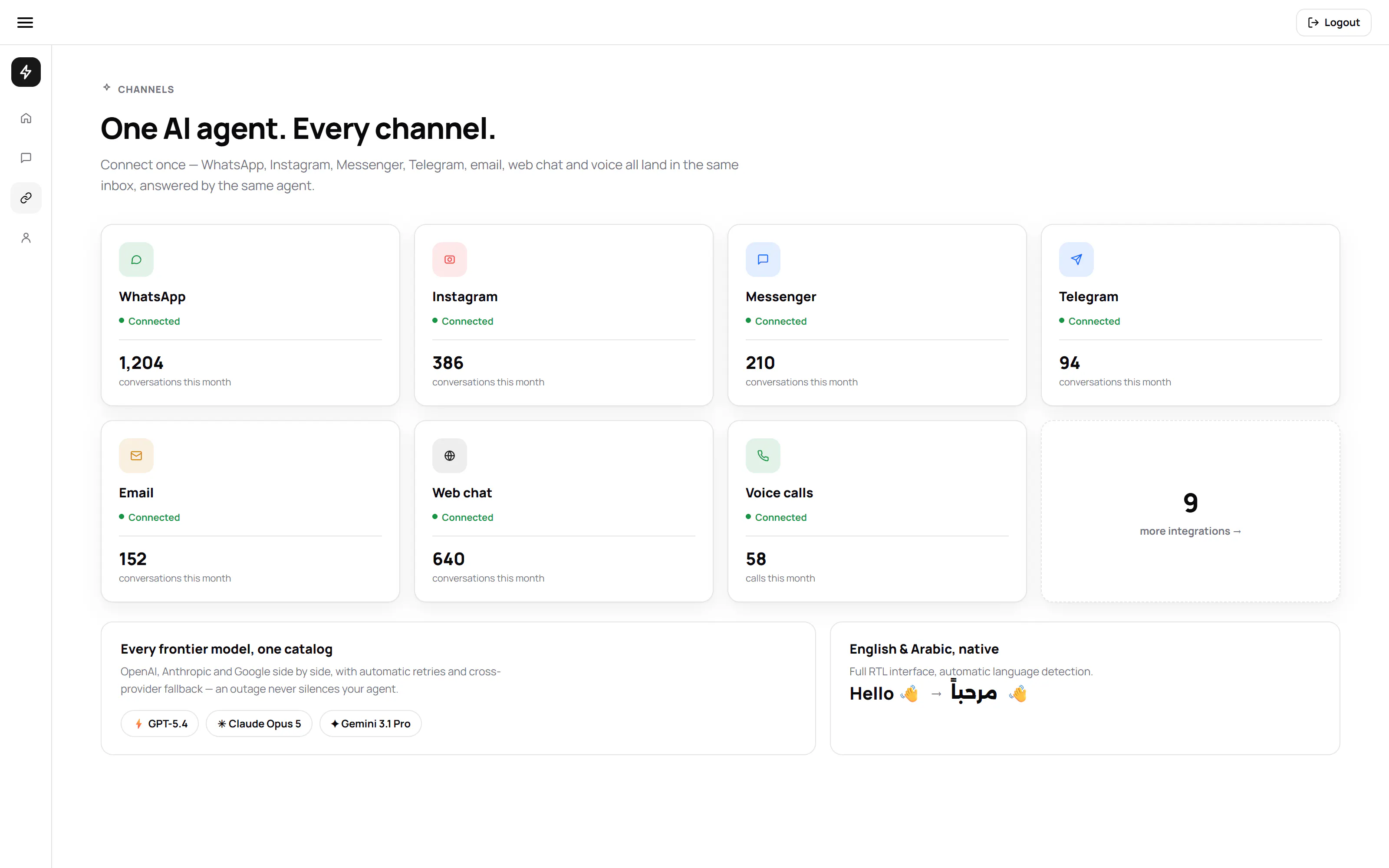Click Messenger's Connected status
Screen dimensions: 1389x868
[776, 321]
